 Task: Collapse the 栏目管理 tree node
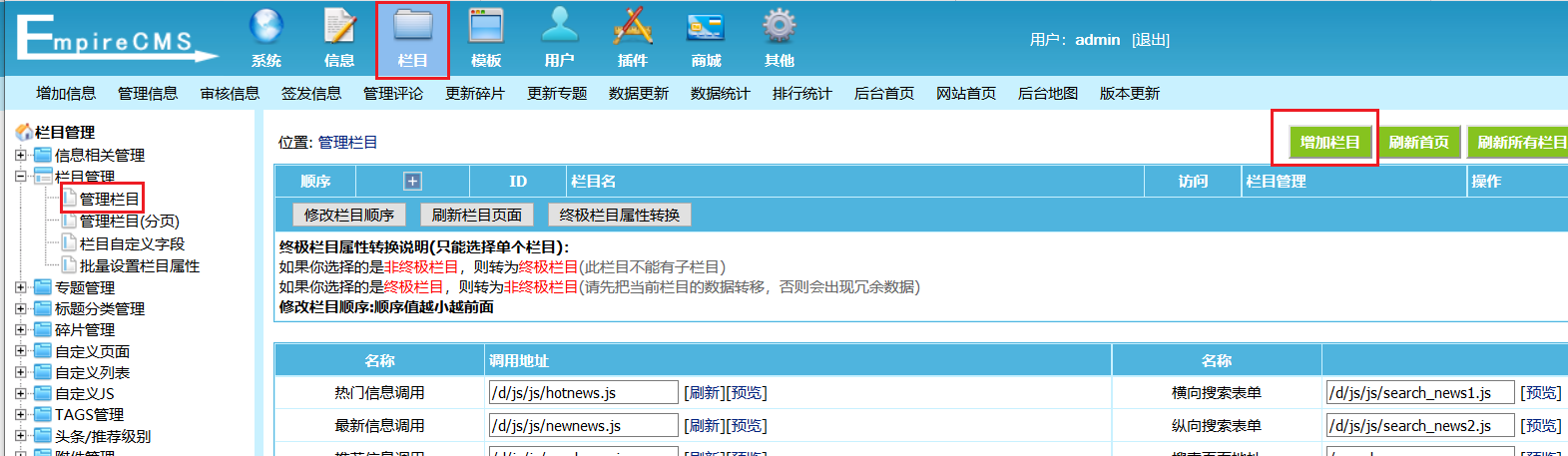21,176
